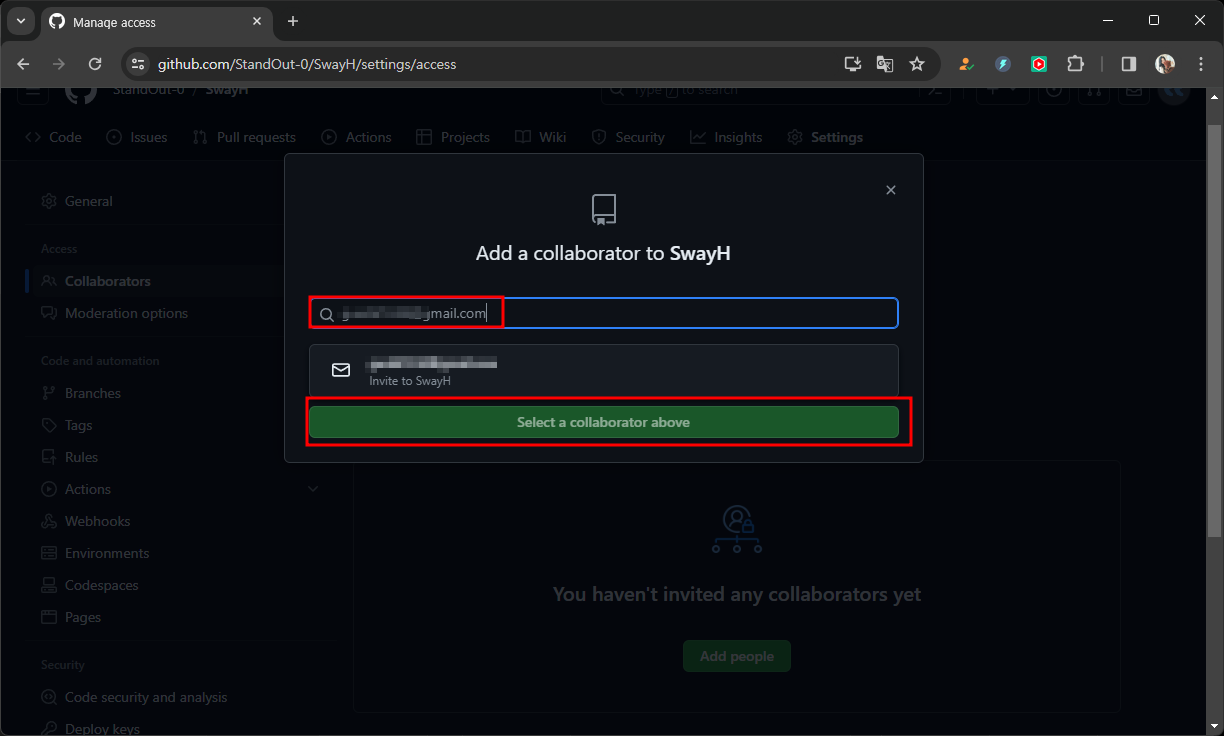Open the Settings tab
Image resolution: width=1224 pixels, height=736 pixels.
pos(825,137)
